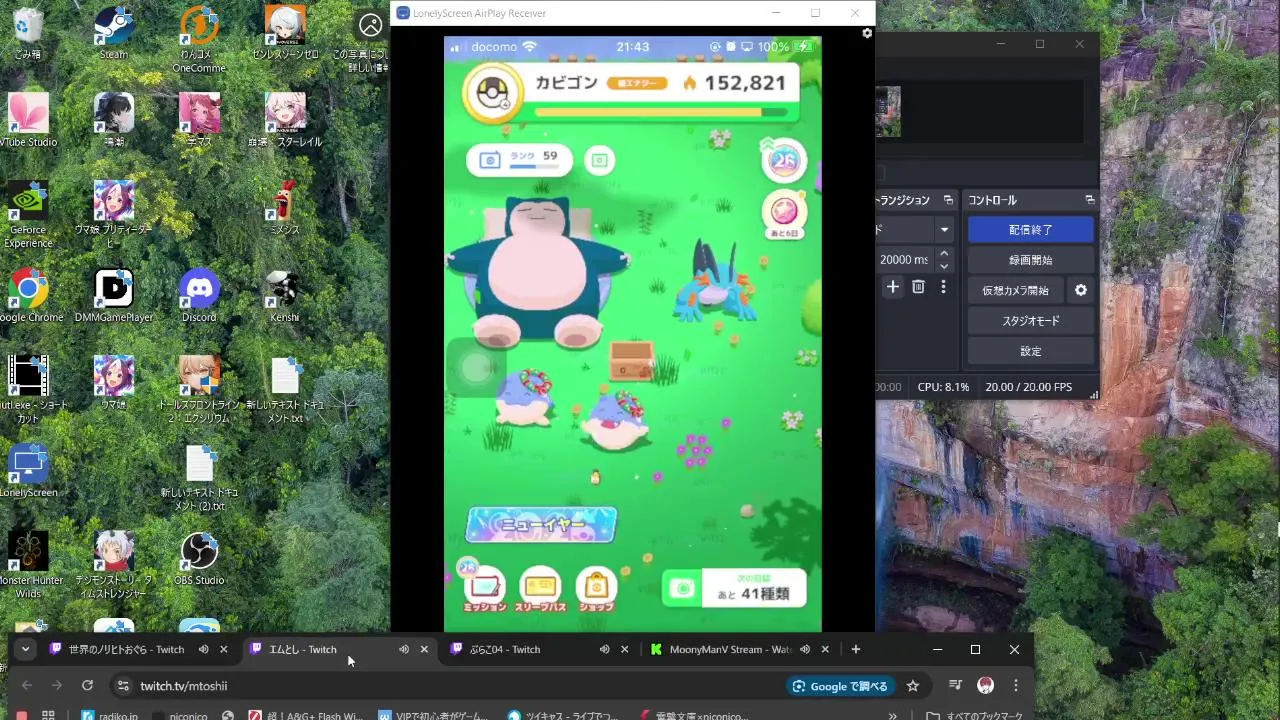
Task: Launch Google Chrome desktop shortcut
Action: [x=28, y=297]
